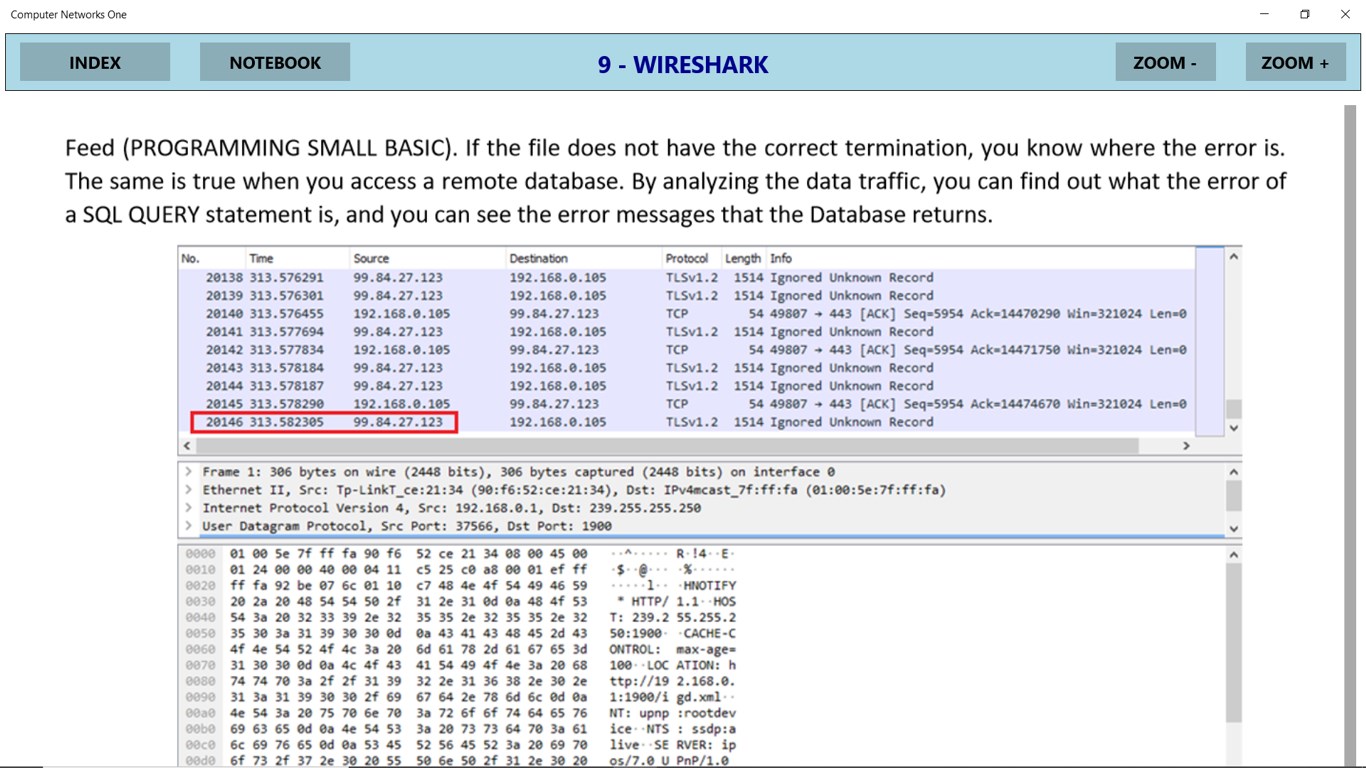Viewport: 1366px width, 768px height.
Task: Minimize the Computer Networks One window
Action: 1265,14
